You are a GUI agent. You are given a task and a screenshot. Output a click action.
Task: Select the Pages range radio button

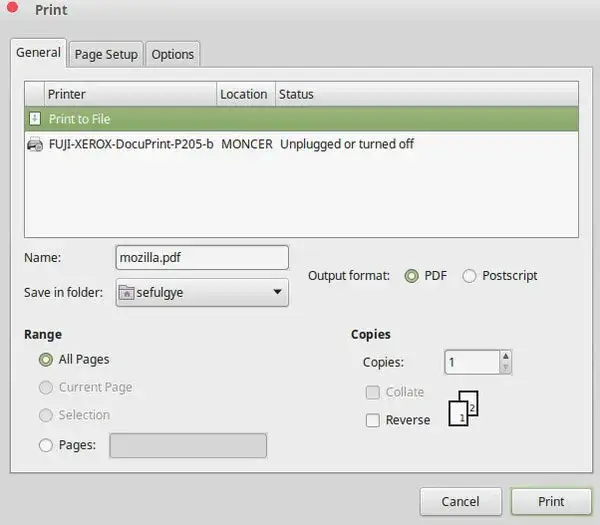pos(45,446)
